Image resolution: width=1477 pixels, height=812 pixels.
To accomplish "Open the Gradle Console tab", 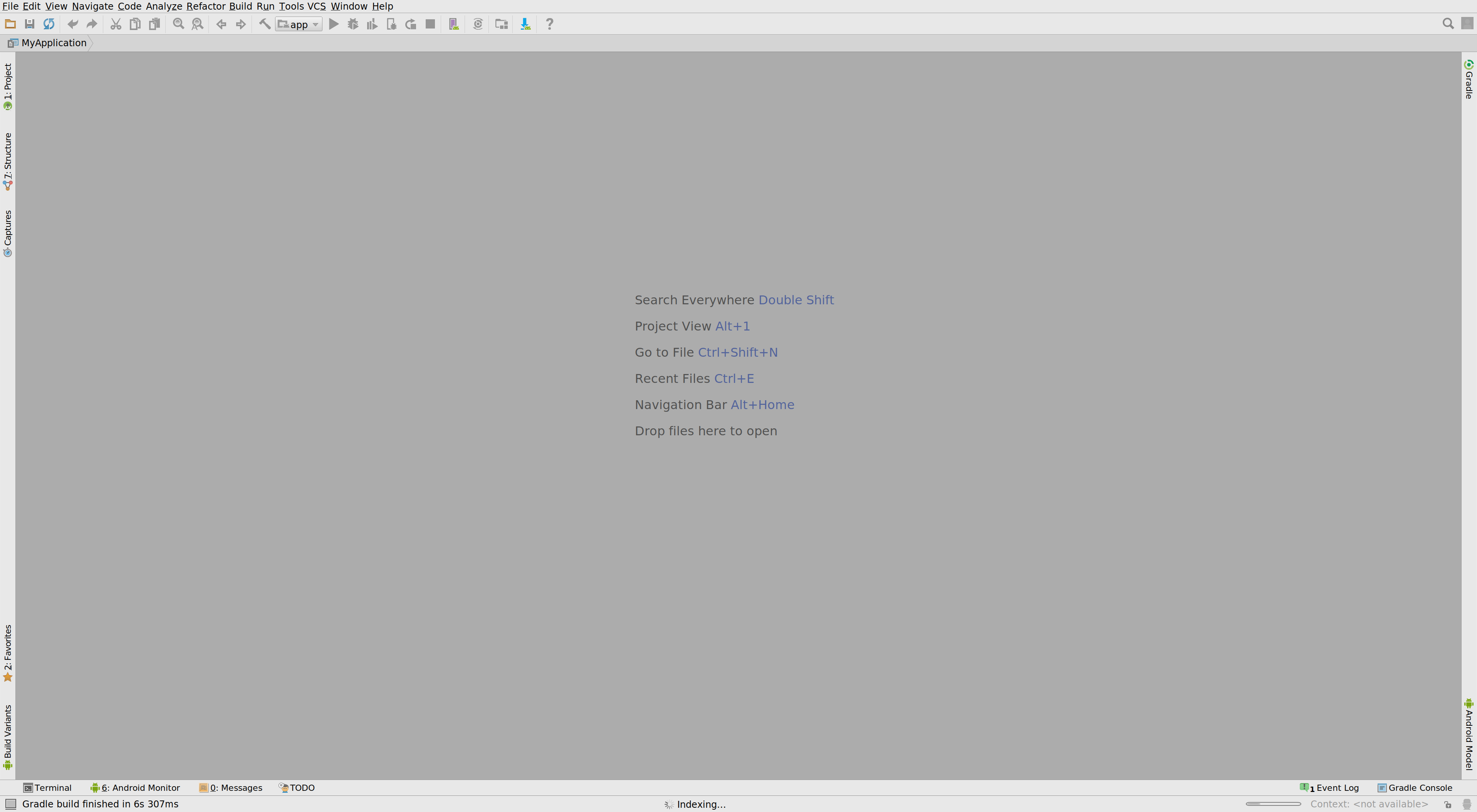I will [1415, 788].
